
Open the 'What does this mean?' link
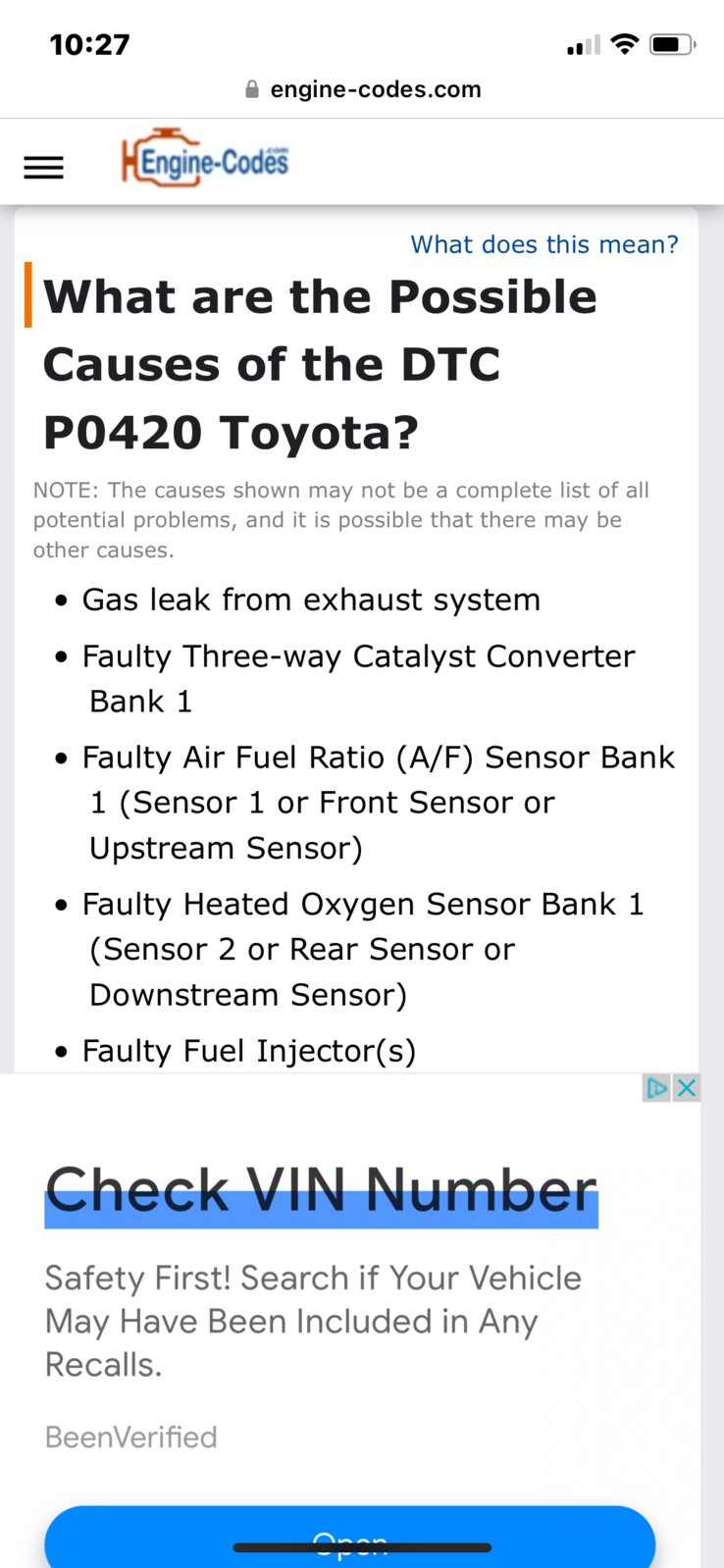(x=544, y=244)
